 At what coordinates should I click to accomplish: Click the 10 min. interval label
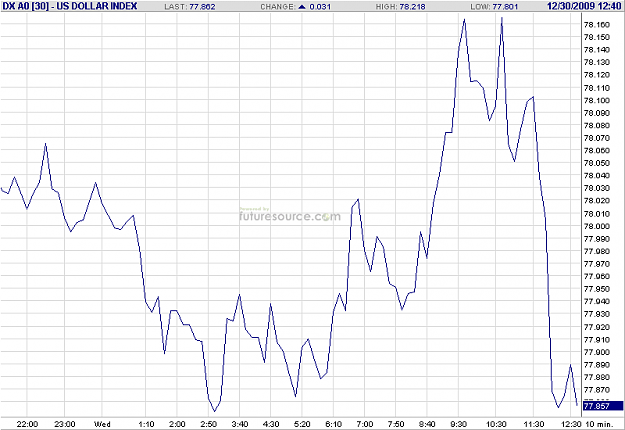(599, 424)
